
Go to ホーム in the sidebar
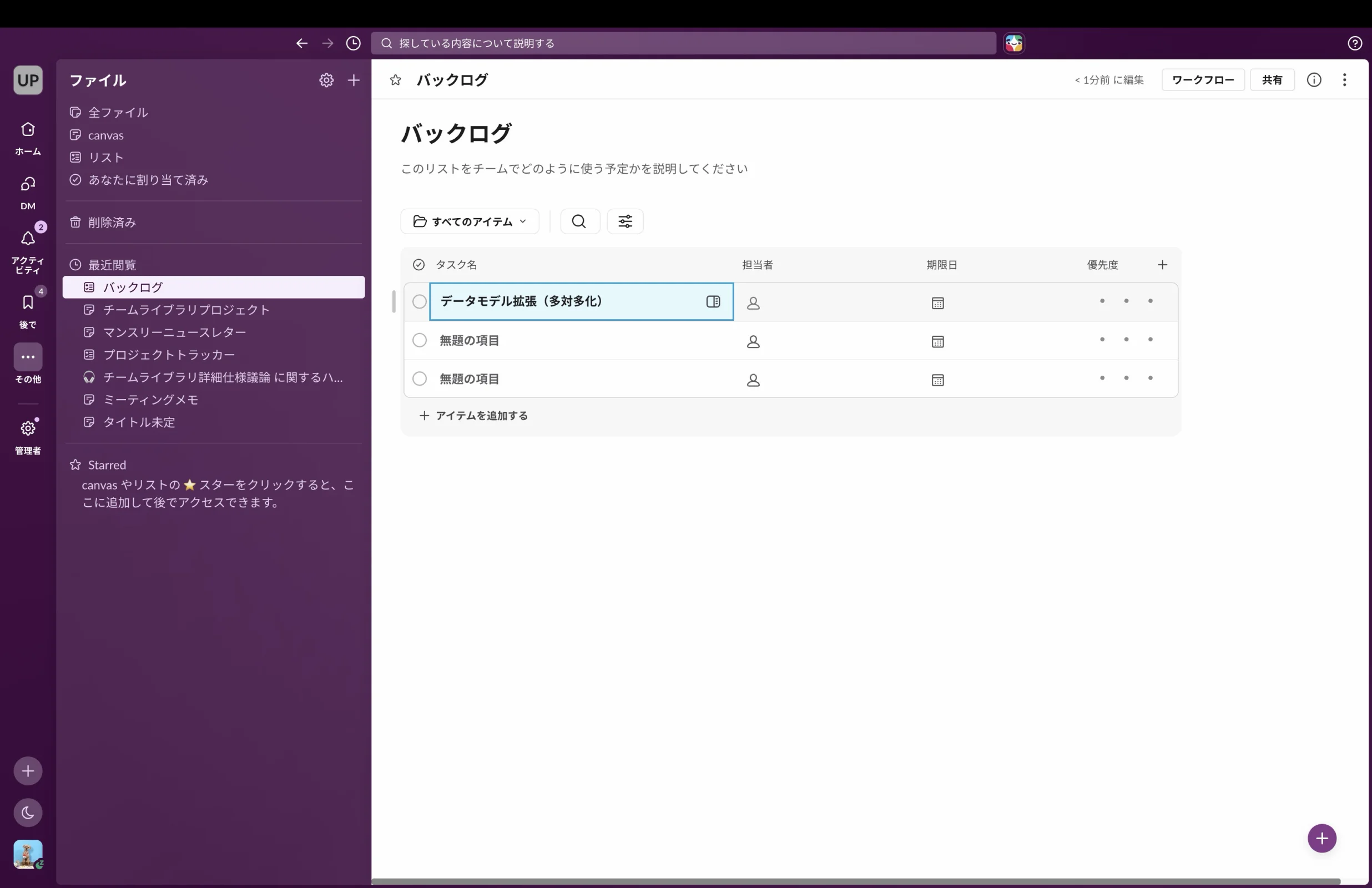pos(28,138)
